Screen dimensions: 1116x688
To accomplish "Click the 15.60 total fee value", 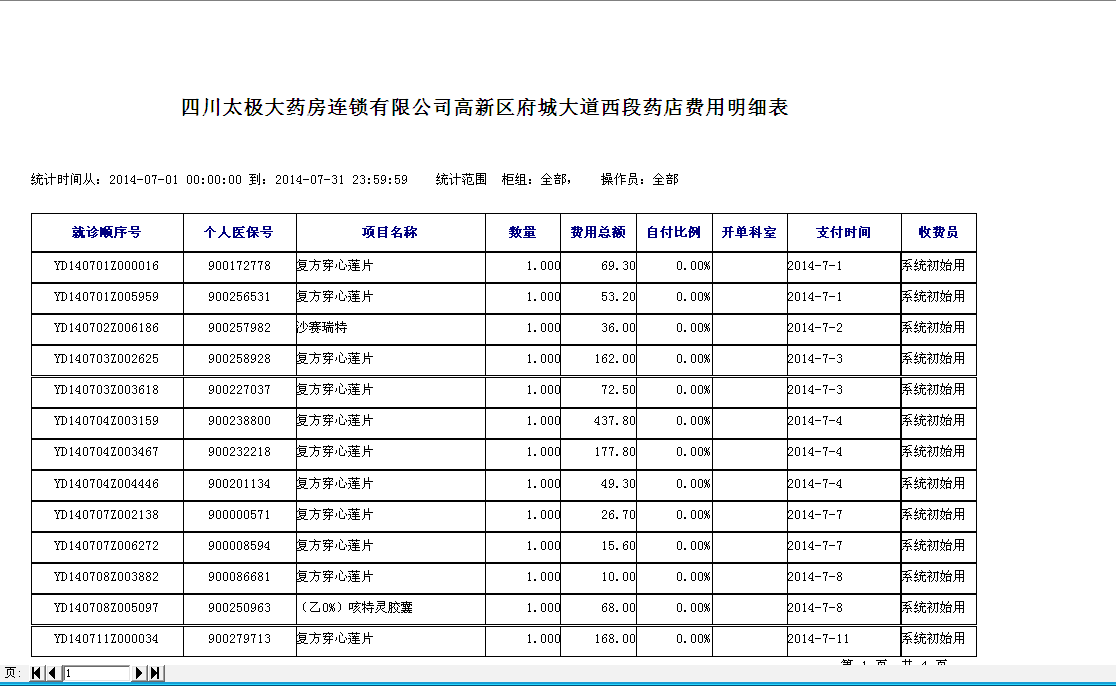I will click(x=618, y=546).
